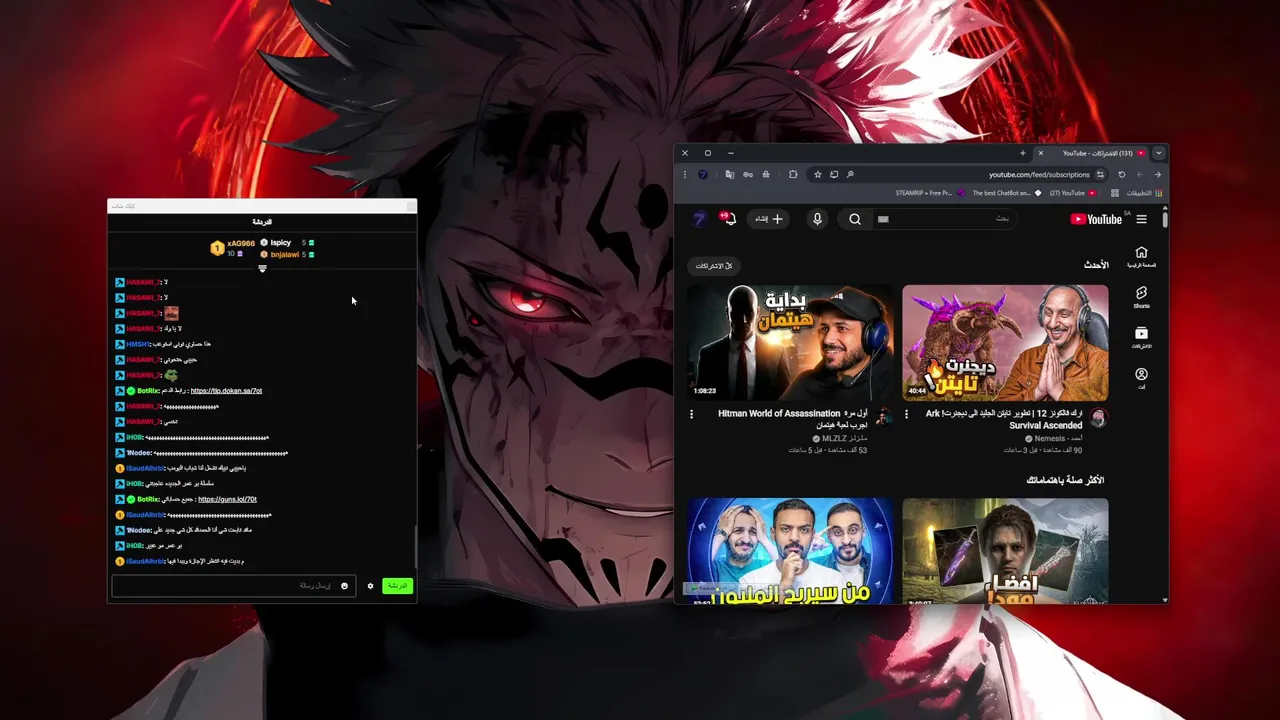Open Chrome three-dot menu

click(x=685, y=174)
